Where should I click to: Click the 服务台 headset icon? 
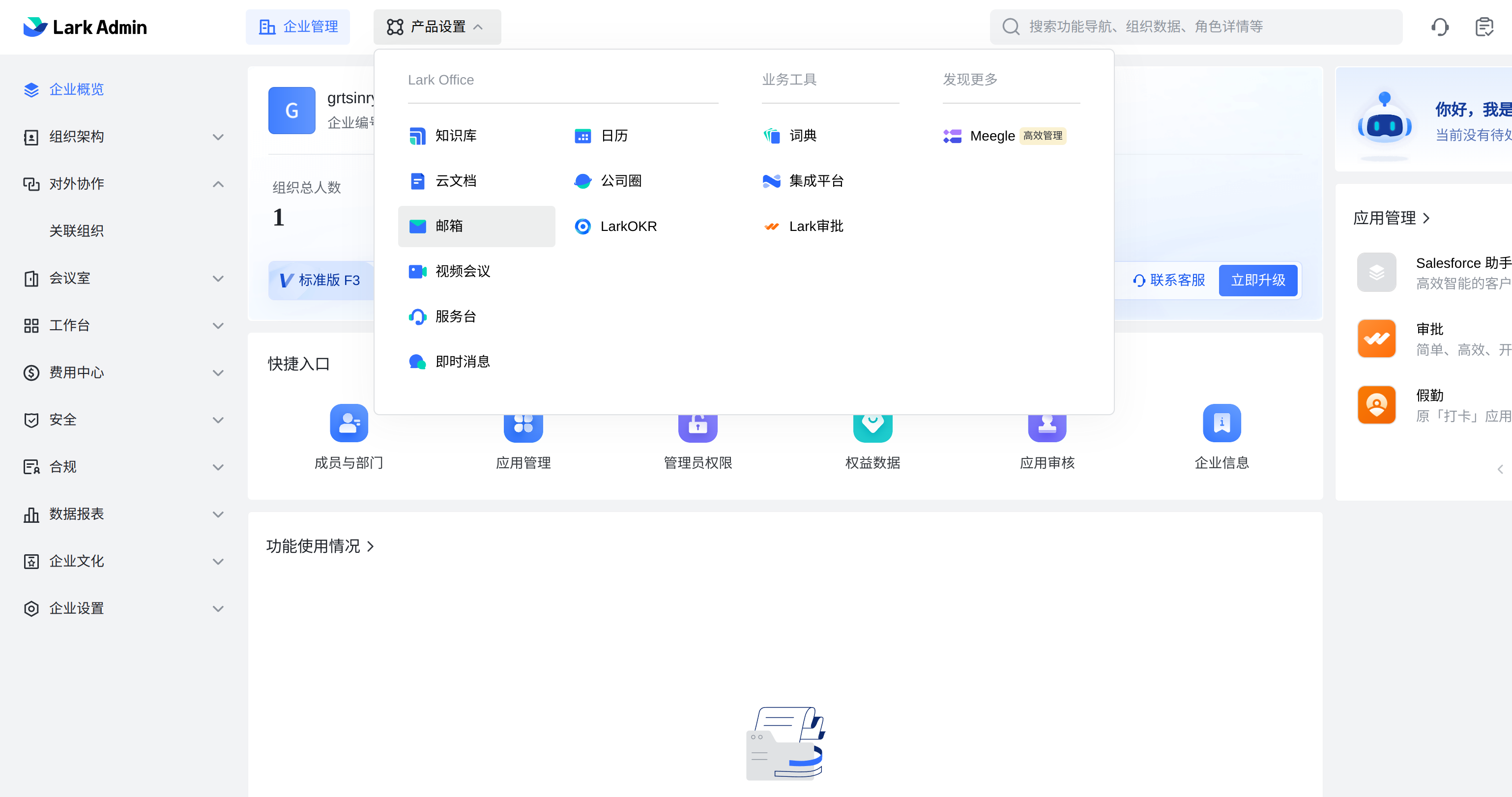click(x=417, y=317)
